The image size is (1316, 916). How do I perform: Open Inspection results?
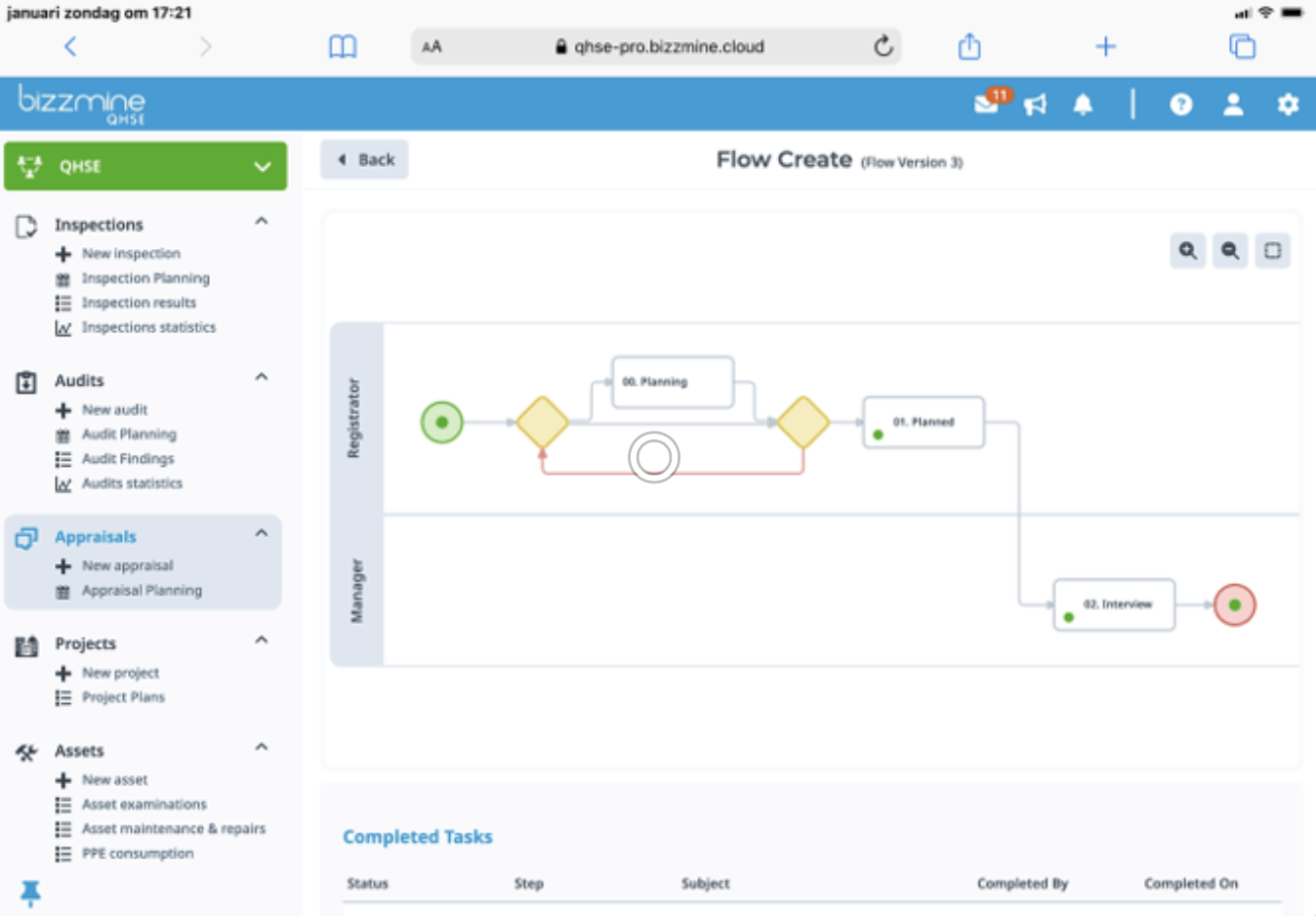pos(139,303)
